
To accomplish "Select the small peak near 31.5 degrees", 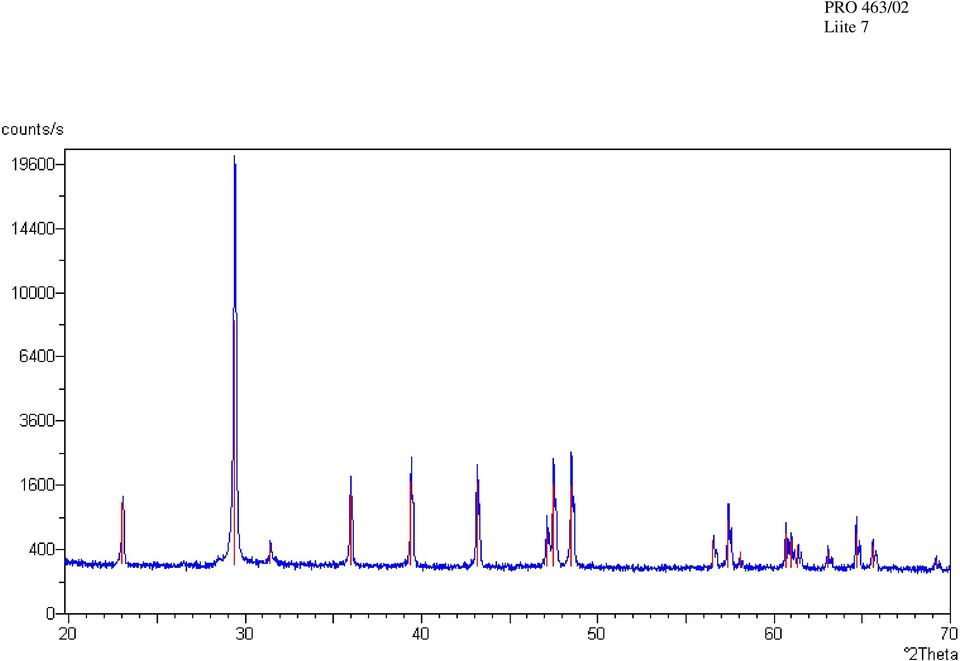I will (270, 551).
